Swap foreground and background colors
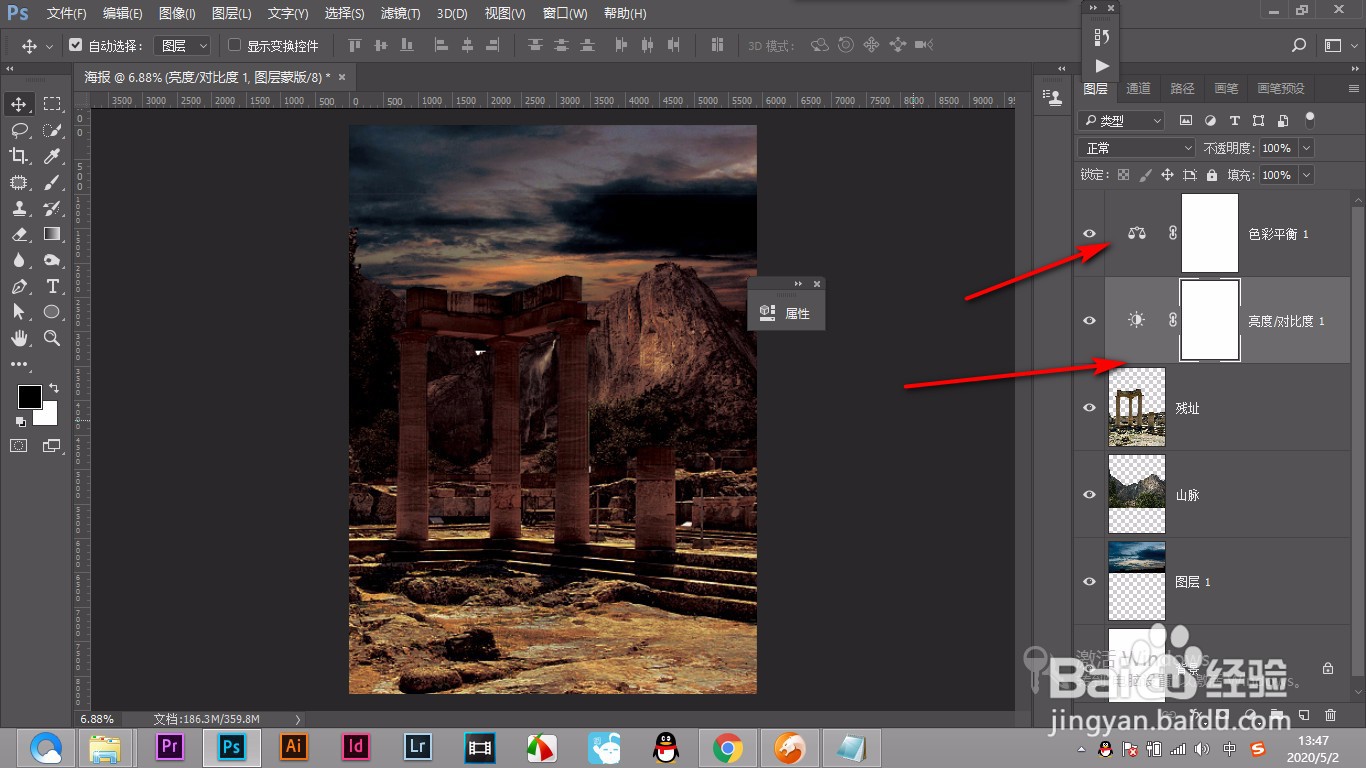The height and width of the screenshot is (768, 1366). pyautogui.click(x=54, y=387)
